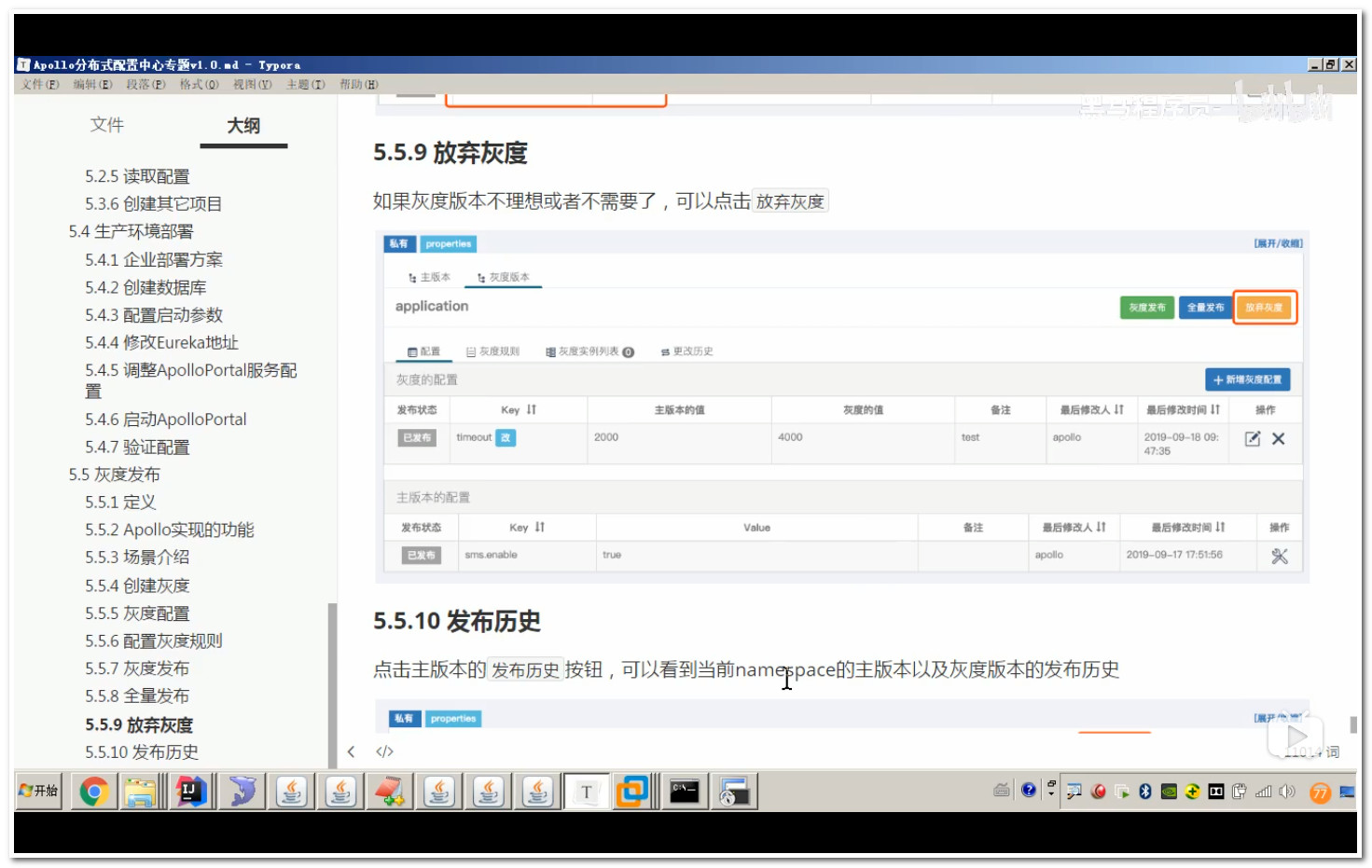
Task: Jump to outline item 5.2.5 读取配置
Action: pos(137,176)
